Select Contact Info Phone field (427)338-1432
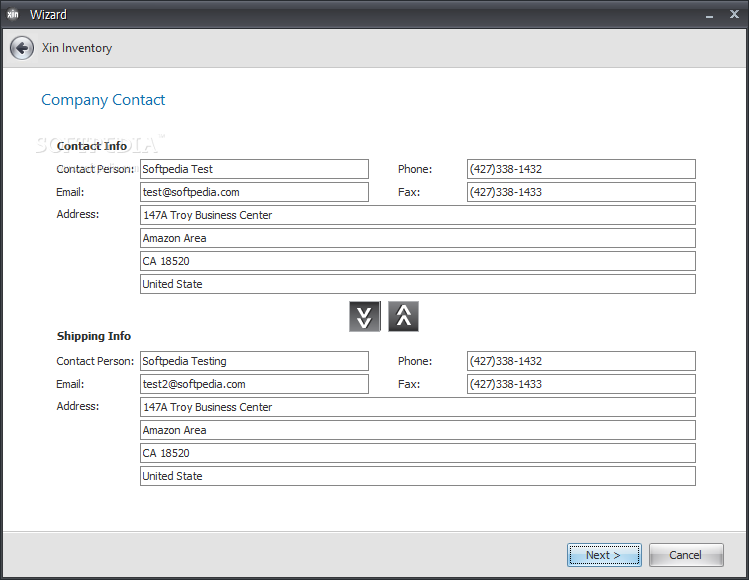 click(x=581, y=169)
